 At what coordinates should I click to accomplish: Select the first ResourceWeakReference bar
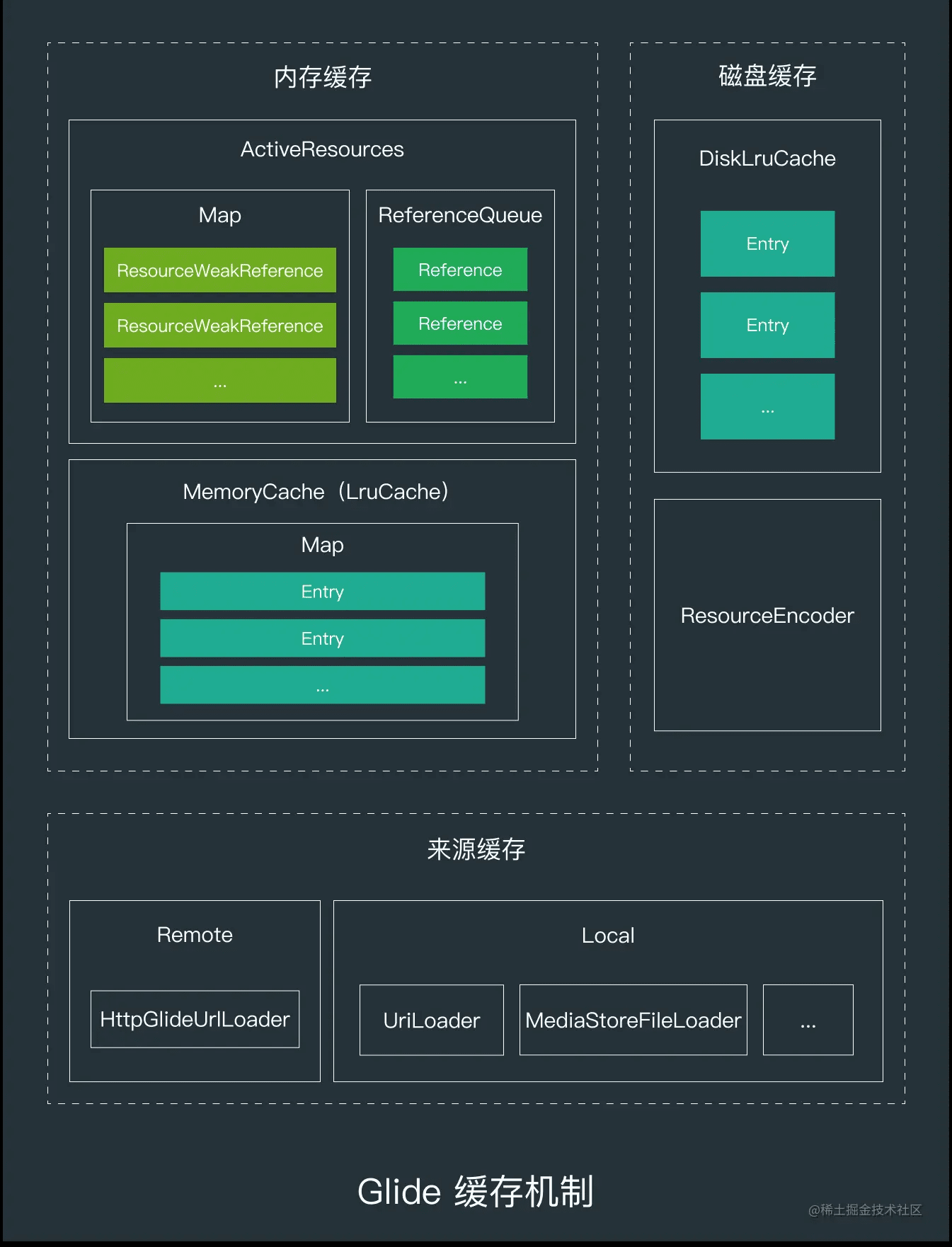point(220,270)
